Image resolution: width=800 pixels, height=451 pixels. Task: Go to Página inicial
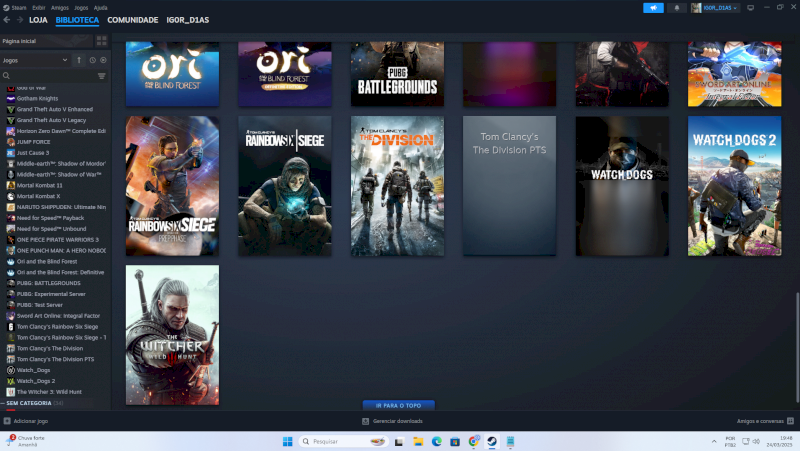click(x=46, y=41)
